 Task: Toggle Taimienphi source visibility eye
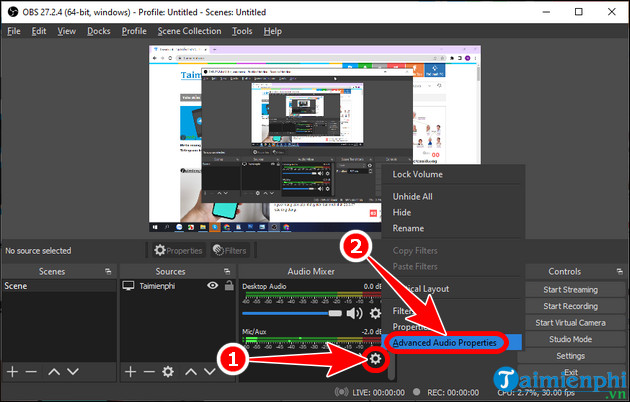(213, 285)
